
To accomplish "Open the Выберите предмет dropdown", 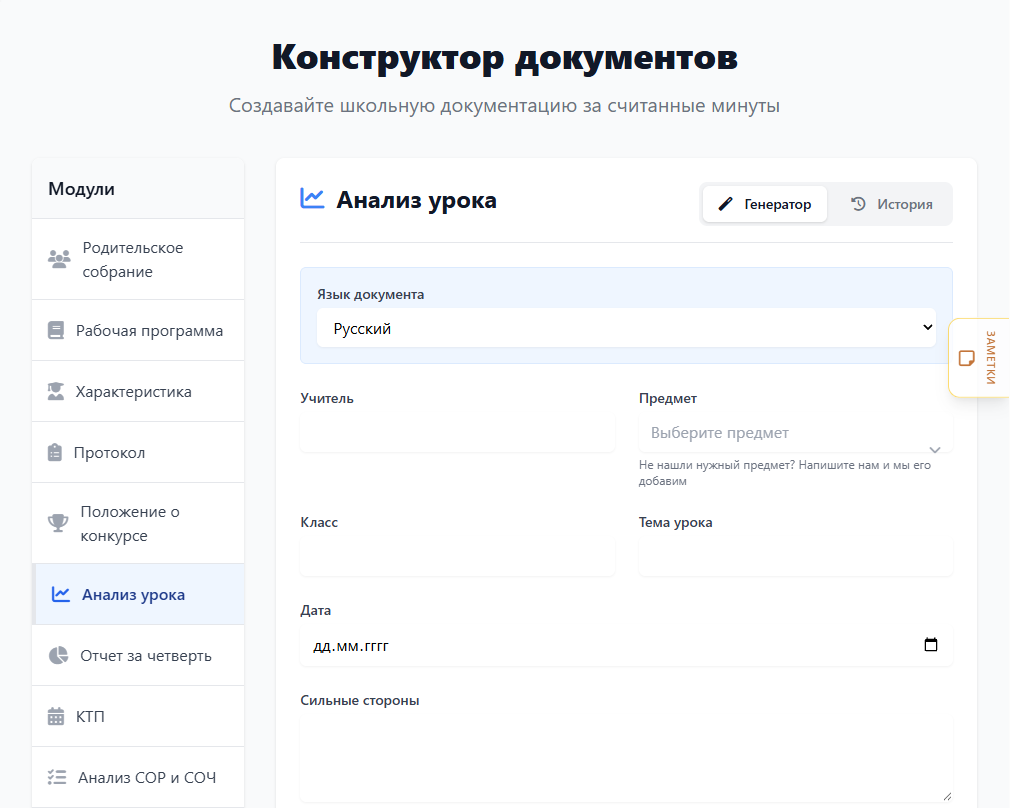I will click(796, 433).
